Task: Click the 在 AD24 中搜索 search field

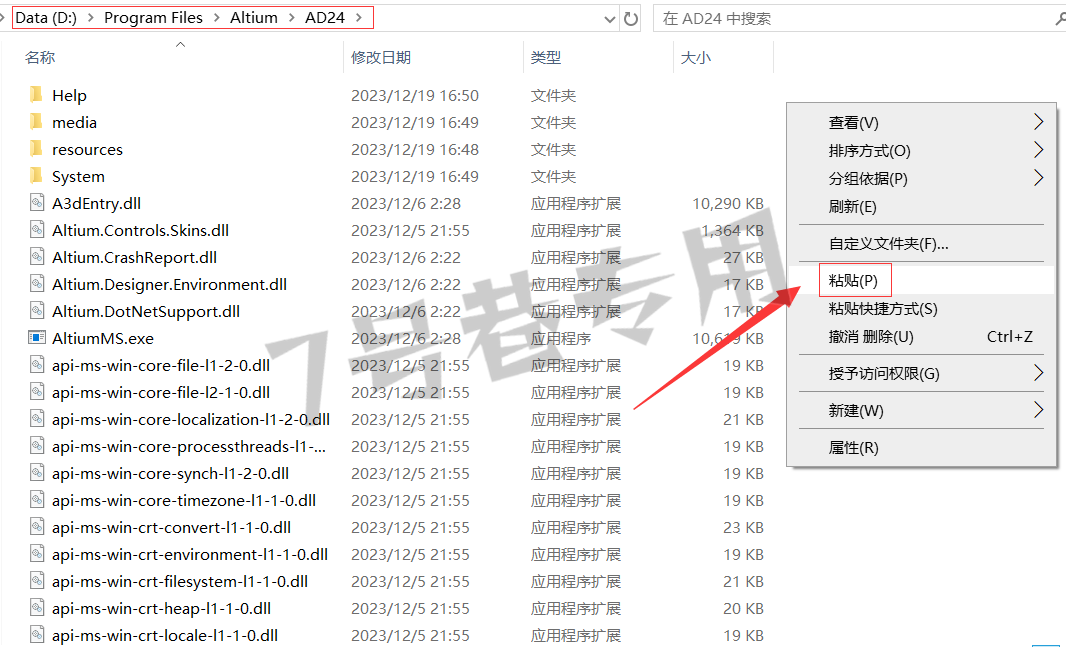Action: tap(857, 18)
